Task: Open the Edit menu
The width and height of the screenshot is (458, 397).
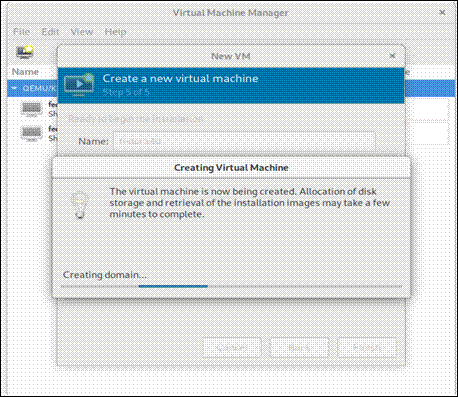Action: tap(50, 32)
